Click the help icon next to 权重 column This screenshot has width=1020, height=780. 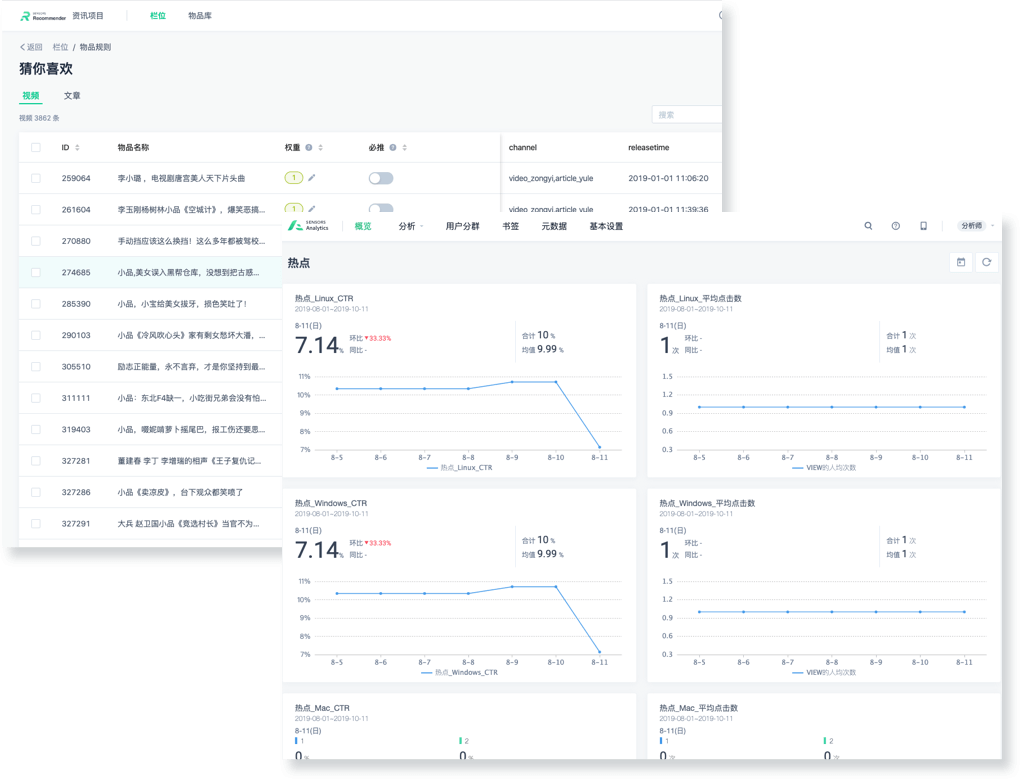[308, 148]
